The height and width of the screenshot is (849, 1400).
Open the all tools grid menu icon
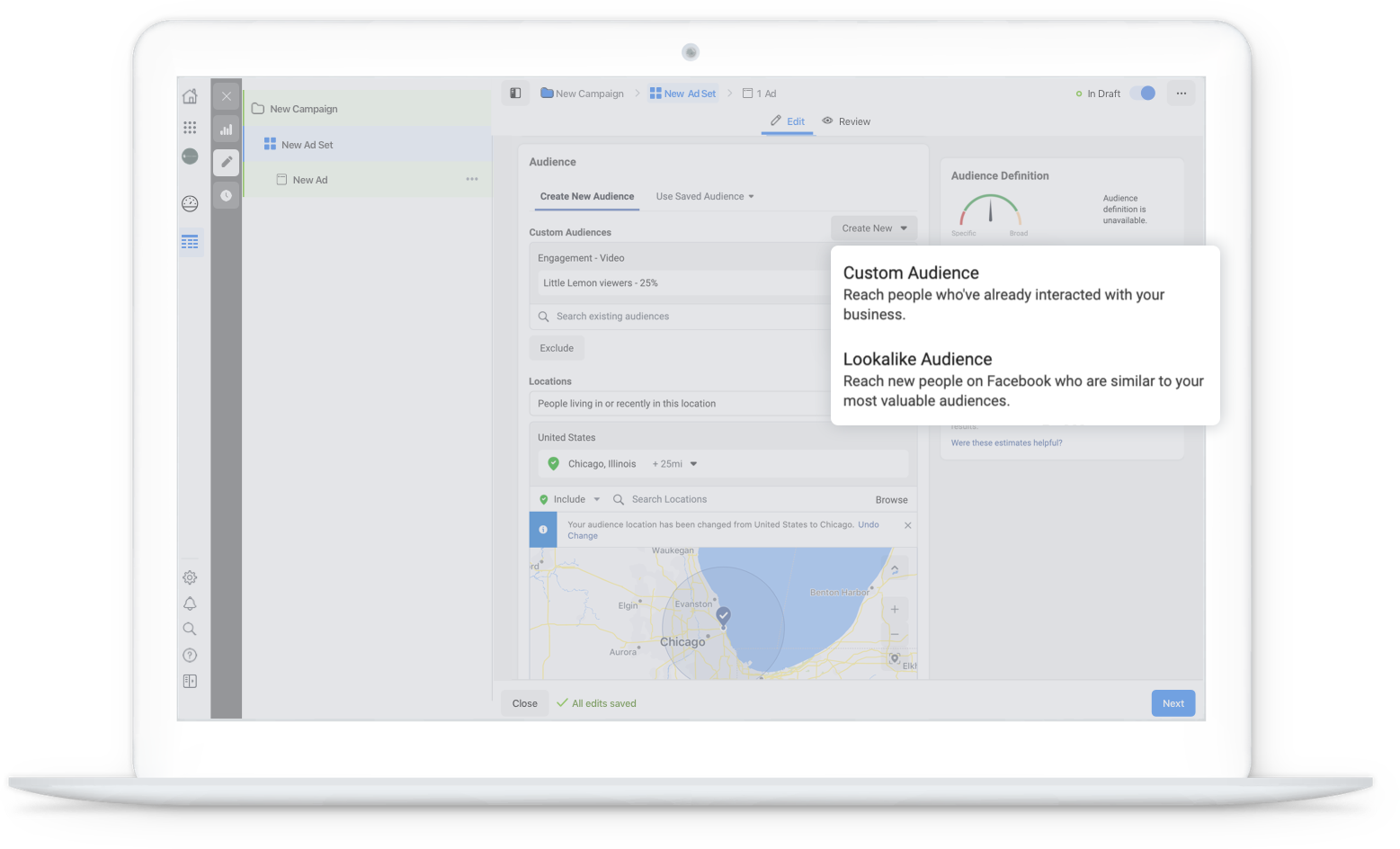[x=190, y=127]
